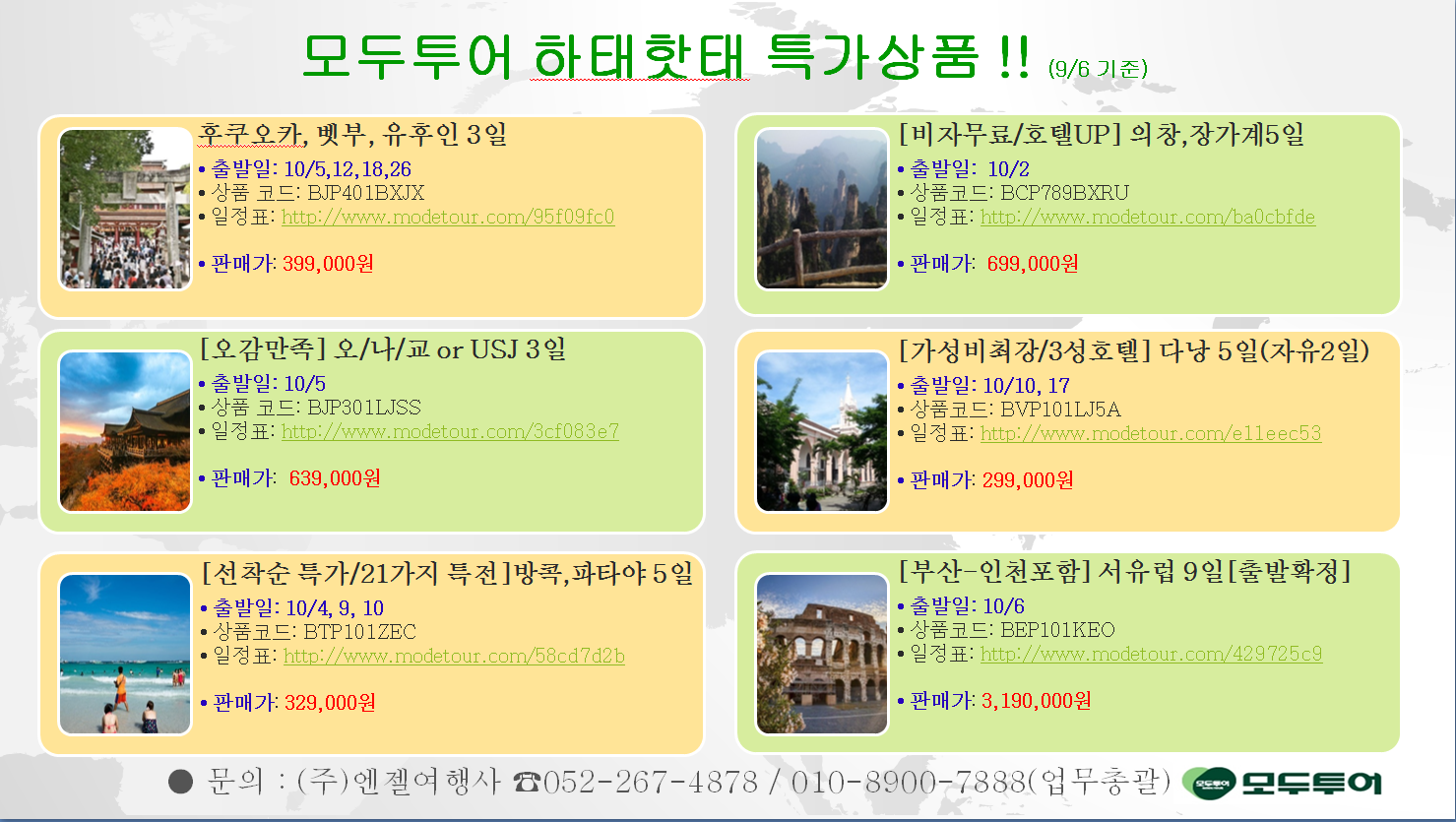Screen dimensions: 1456x822
Task: Click the Zhangjiajie mountain photo
Action: pyautogui.click(x=822, y=209)
